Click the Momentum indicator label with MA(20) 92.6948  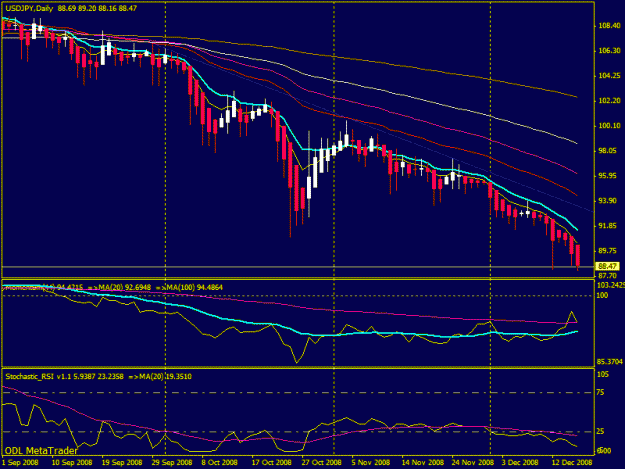113,287
